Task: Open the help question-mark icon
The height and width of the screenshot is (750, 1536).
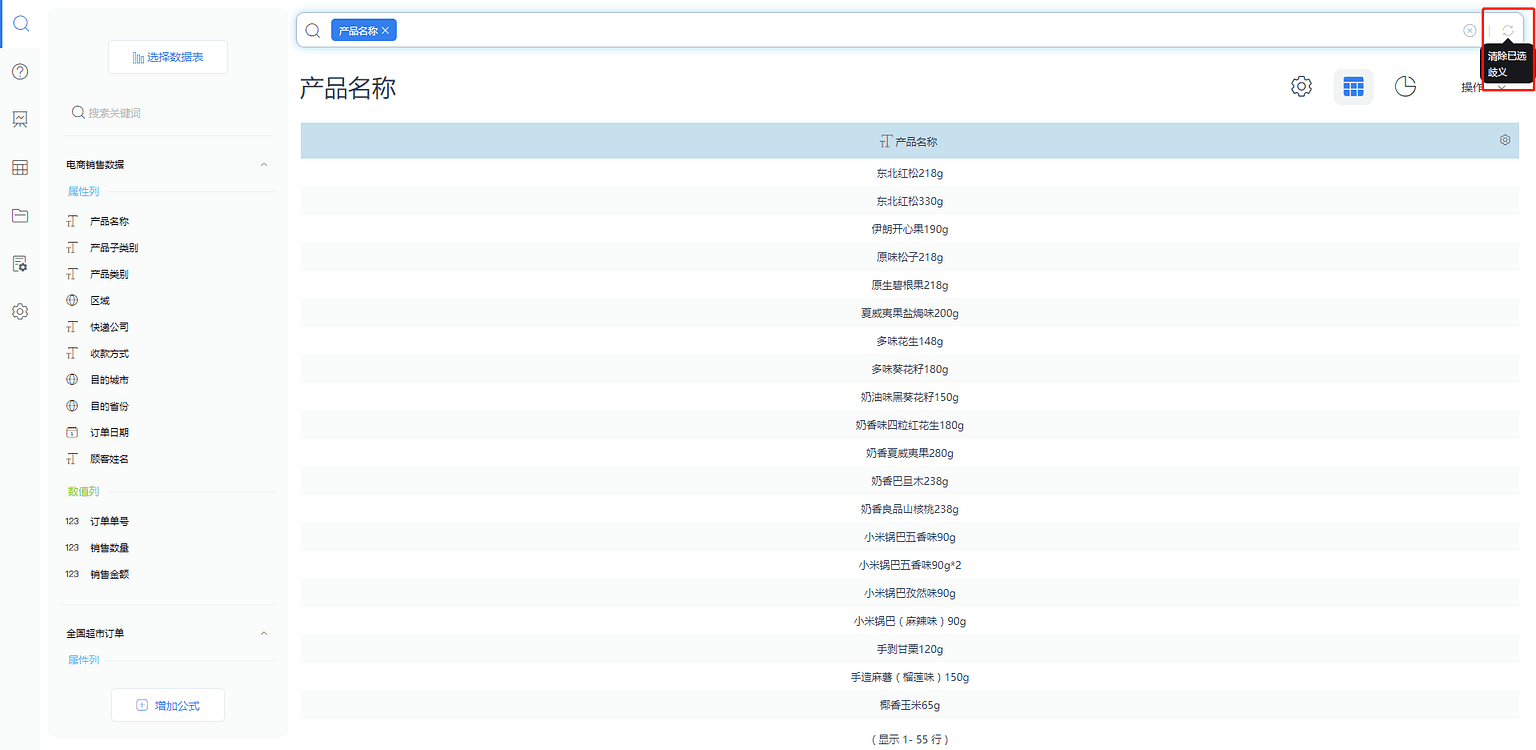Action: pyautogui.click(x=20, y=71)
